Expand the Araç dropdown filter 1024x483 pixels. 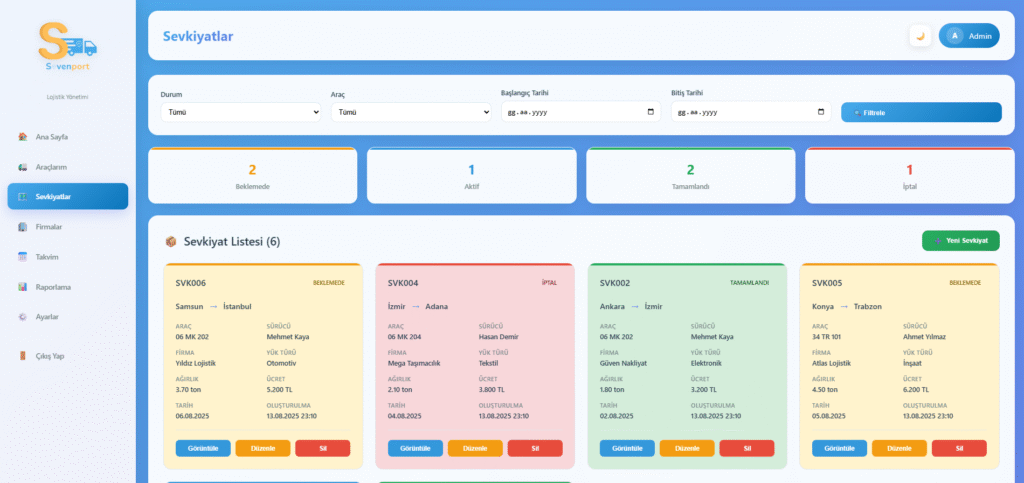[410, 112]
